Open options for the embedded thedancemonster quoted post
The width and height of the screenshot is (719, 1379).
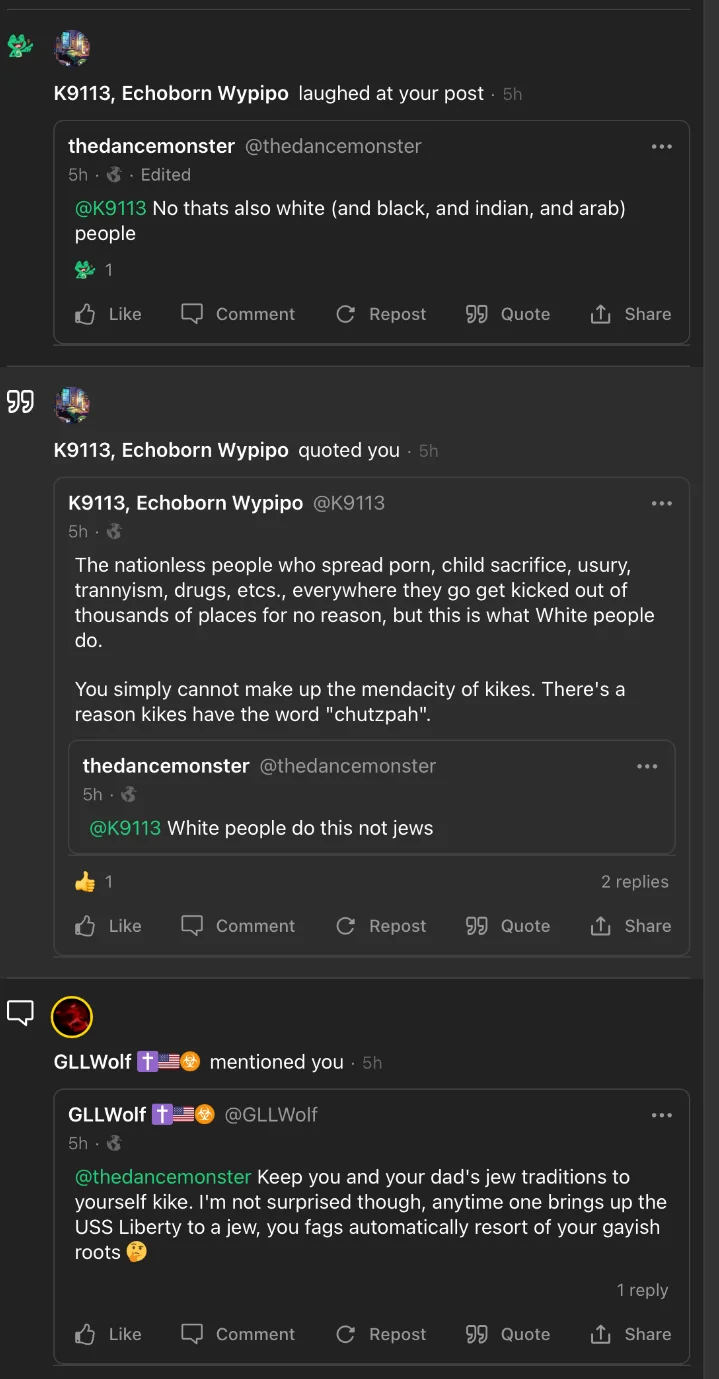(647, 766)
